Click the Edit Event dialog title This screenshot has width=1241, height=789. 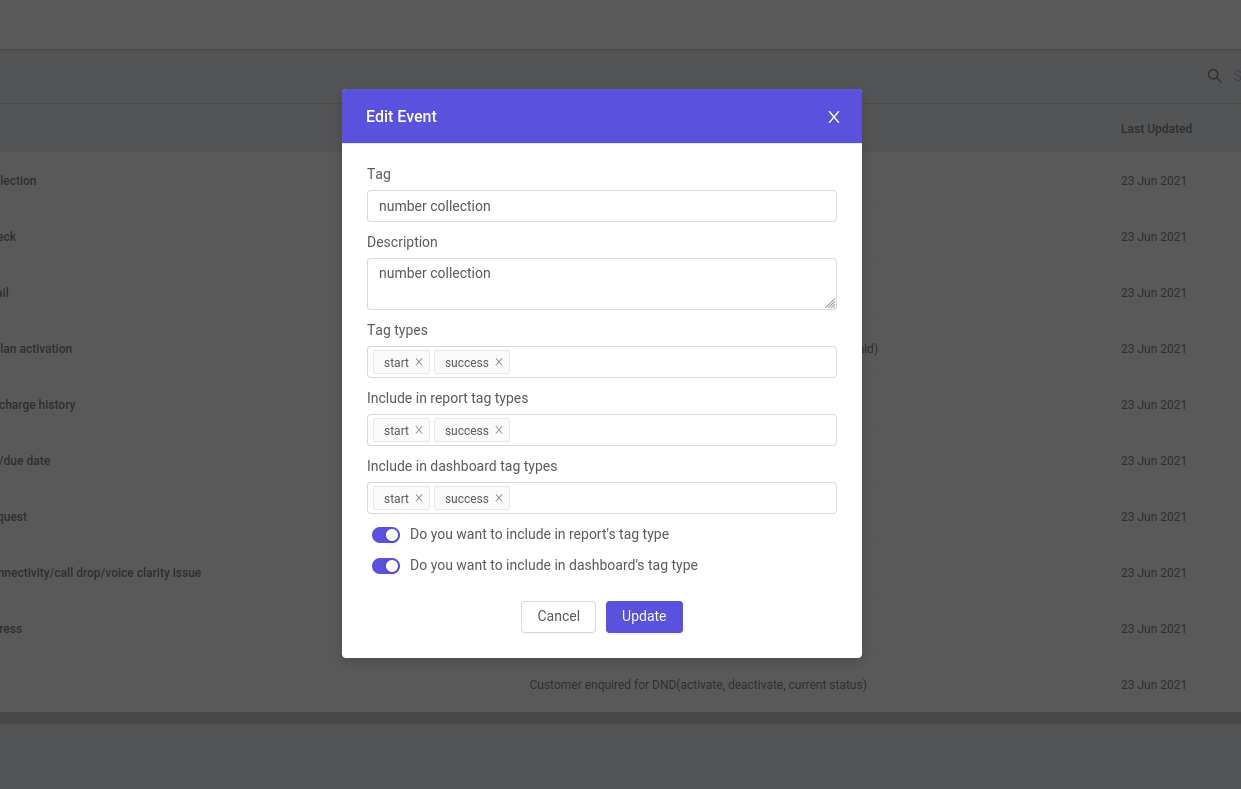click(x=401, y=117)
